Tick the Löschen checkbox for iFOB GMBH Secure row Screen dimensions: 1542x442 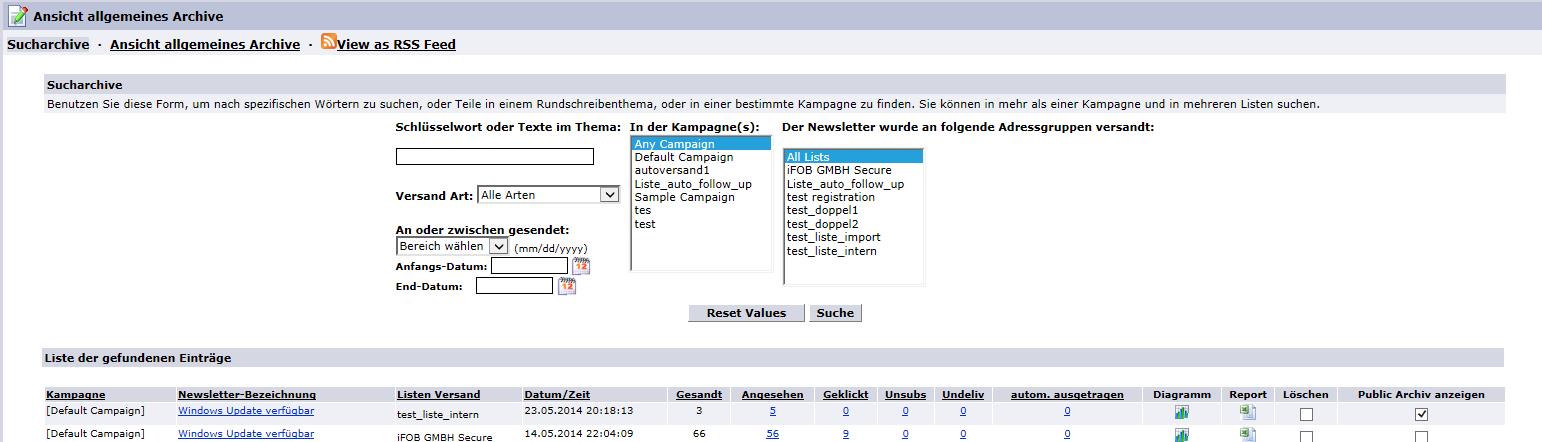point(1306,437)
